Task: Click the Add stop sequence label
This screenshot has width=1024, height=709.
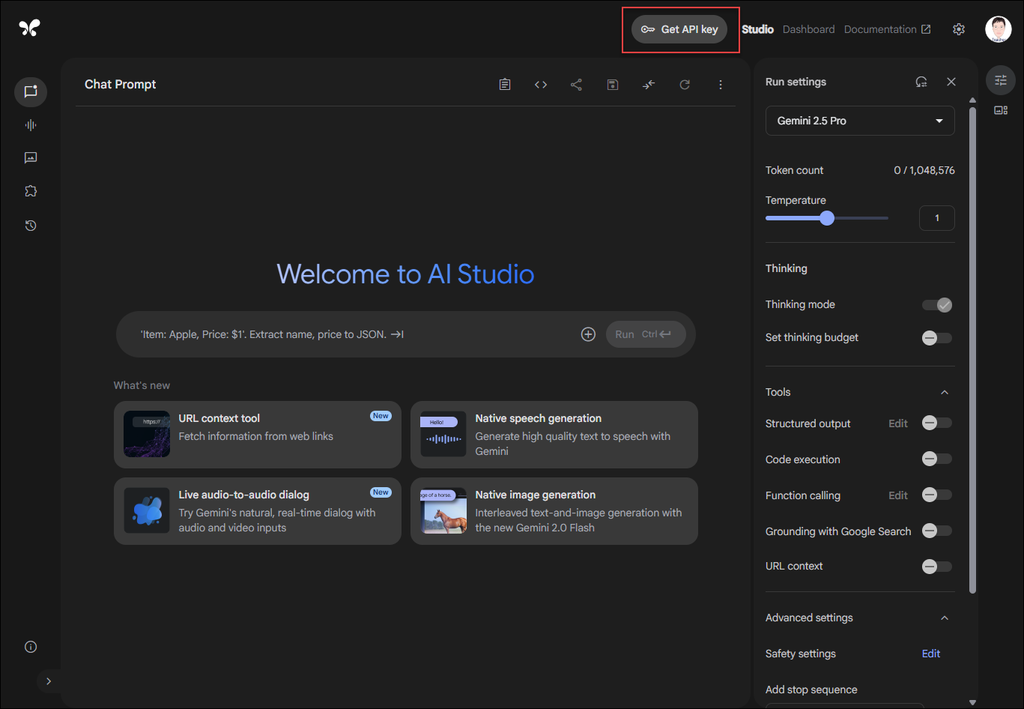Action: (x=811, y=689)
